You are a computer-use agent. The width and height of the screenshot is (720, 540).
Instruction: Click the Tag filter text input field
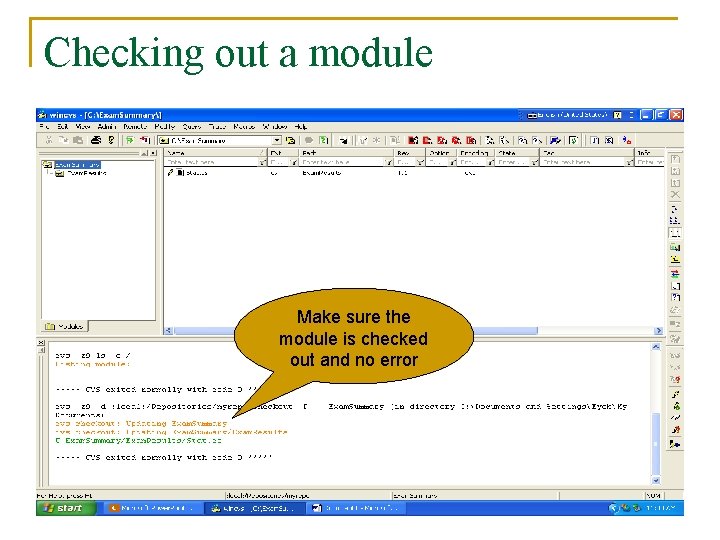coord(582,162)
